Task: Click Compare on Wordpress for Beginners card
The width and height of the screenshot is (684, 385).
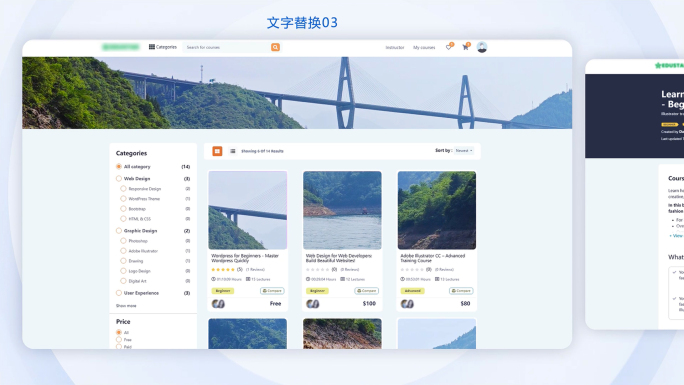Action: (x=272, y=291)
